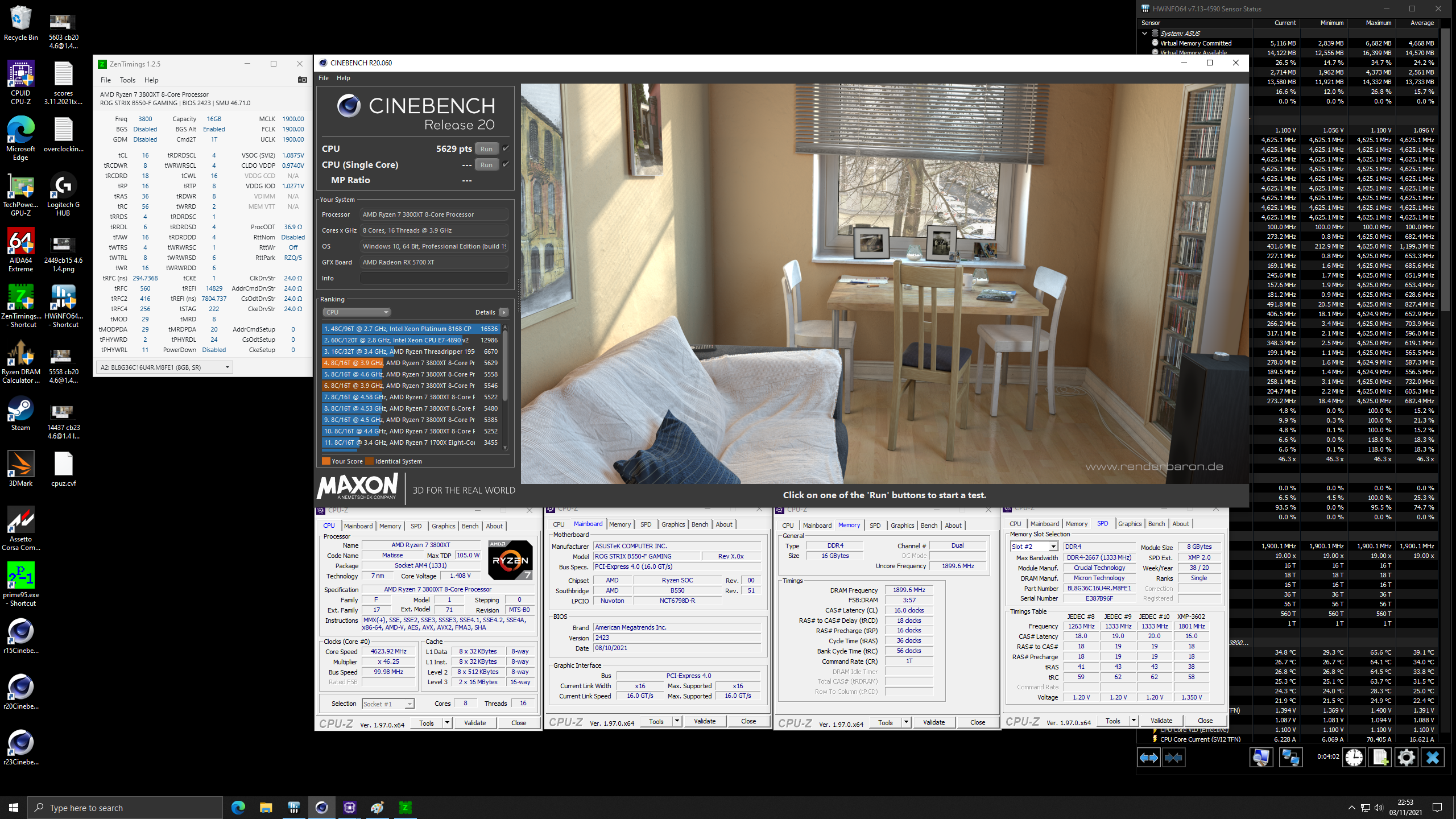
Task: Click the Cinebench Info input field
Action: point(434,278)
